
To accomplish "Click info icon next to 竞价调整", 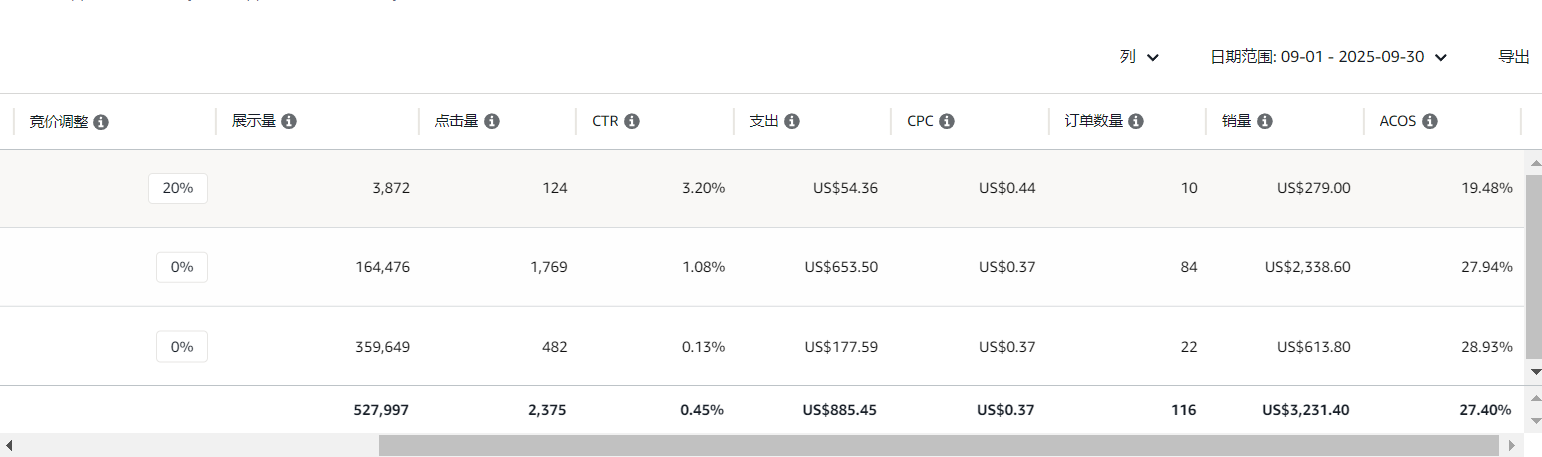I will (101, 122).
